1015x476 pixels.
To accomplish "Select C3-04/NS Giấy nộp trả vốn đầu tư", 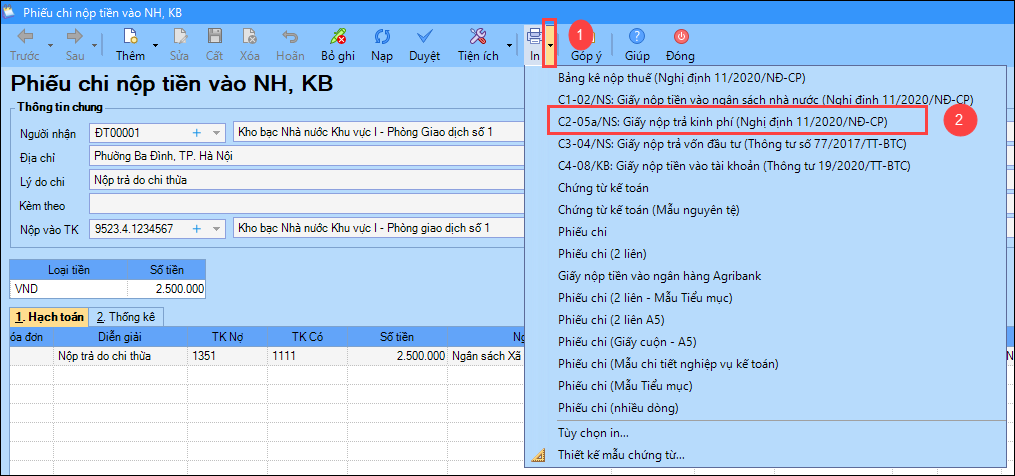I will [732, 144].
